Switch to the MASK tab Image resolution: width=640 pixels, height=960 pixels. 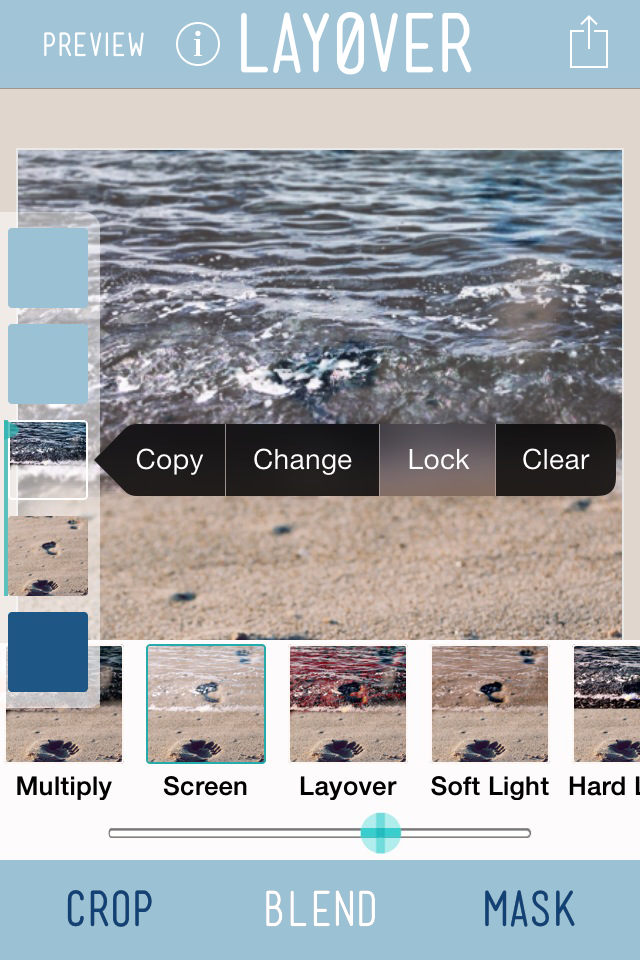tap(529, 909)
